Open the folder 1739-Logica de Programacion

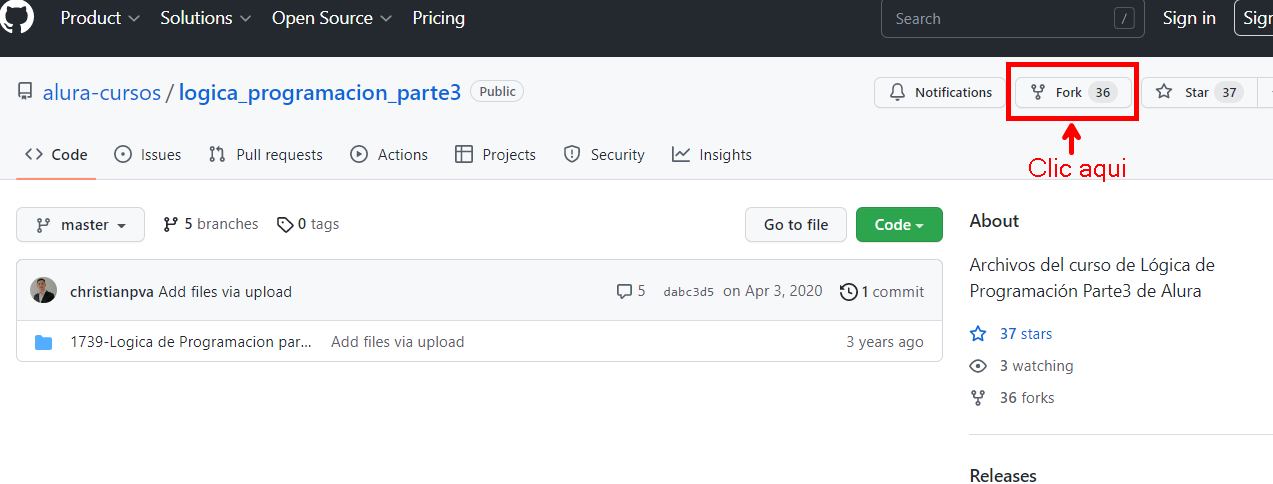click(x=190, y=342)
